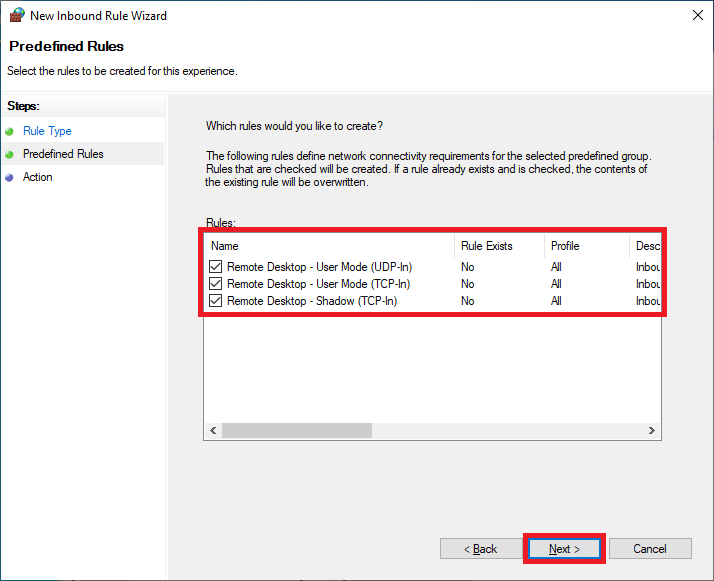This screenshot has height=581, width=714.
Task: Click the Next button
Action: click(564, 549)
